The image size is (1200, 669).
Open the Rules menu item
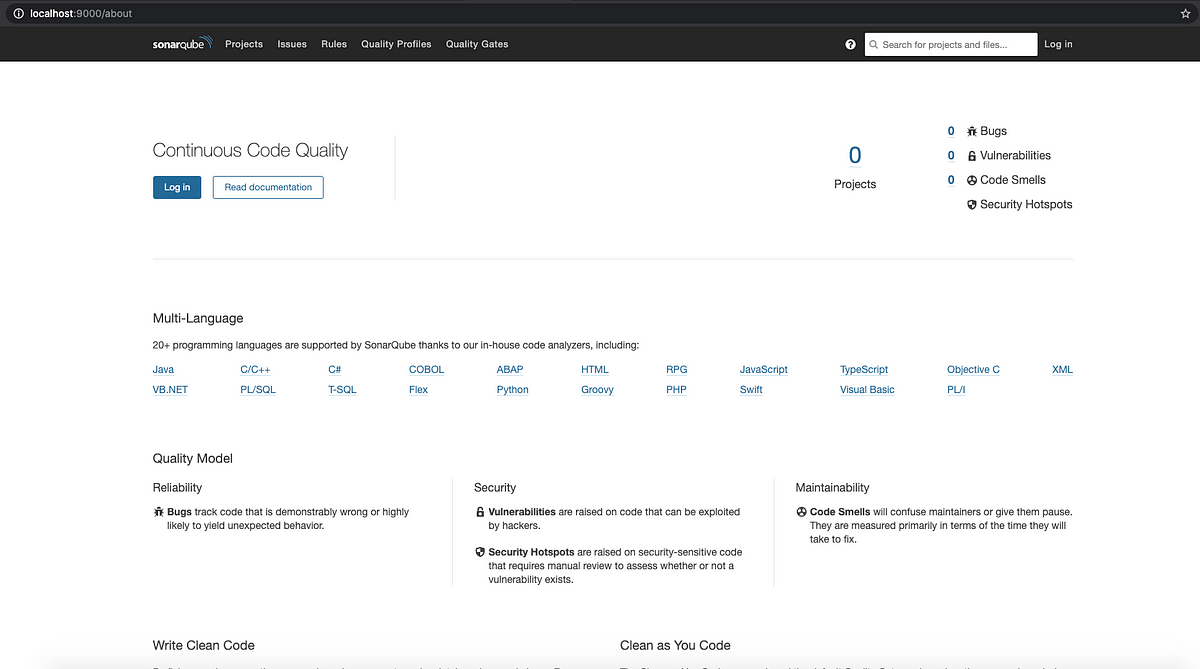334,44
